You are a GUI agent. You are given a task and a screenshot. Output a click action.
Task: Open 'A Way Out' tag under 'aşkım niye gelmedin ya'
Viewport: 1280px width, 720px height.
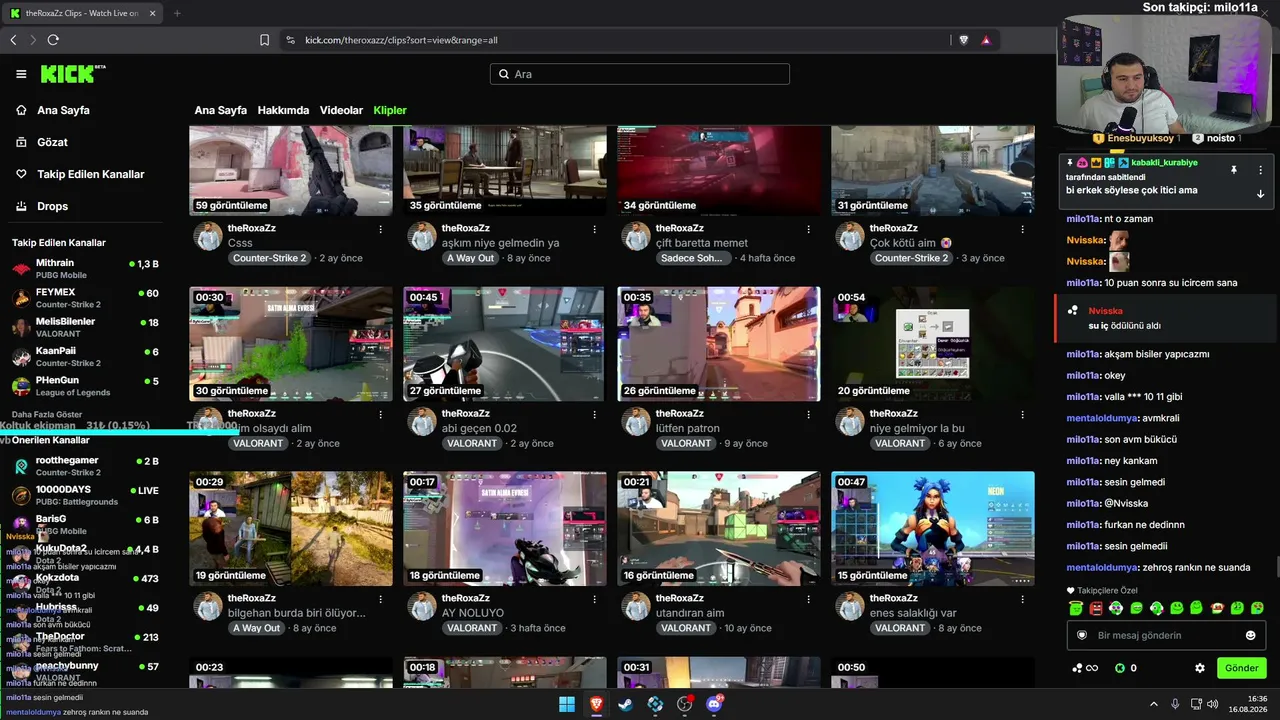(x=470, y=258)
